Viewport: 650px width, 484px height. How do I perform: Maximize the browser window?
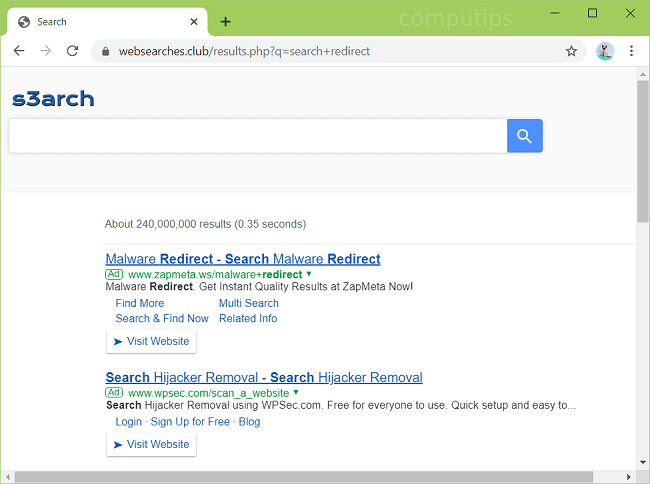[592, 13]
